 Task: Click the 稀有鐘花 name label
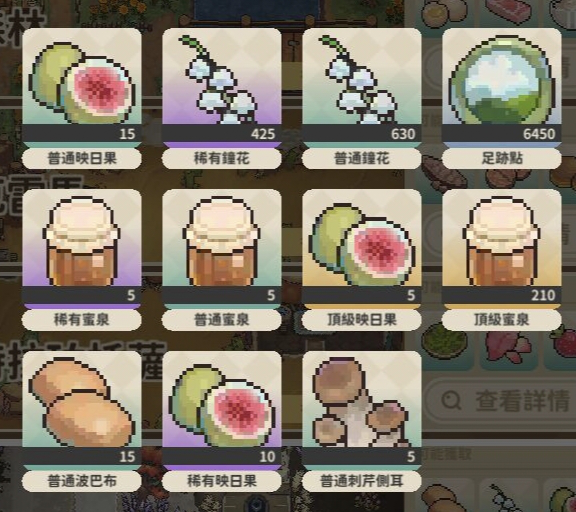[x=222, y=158]
